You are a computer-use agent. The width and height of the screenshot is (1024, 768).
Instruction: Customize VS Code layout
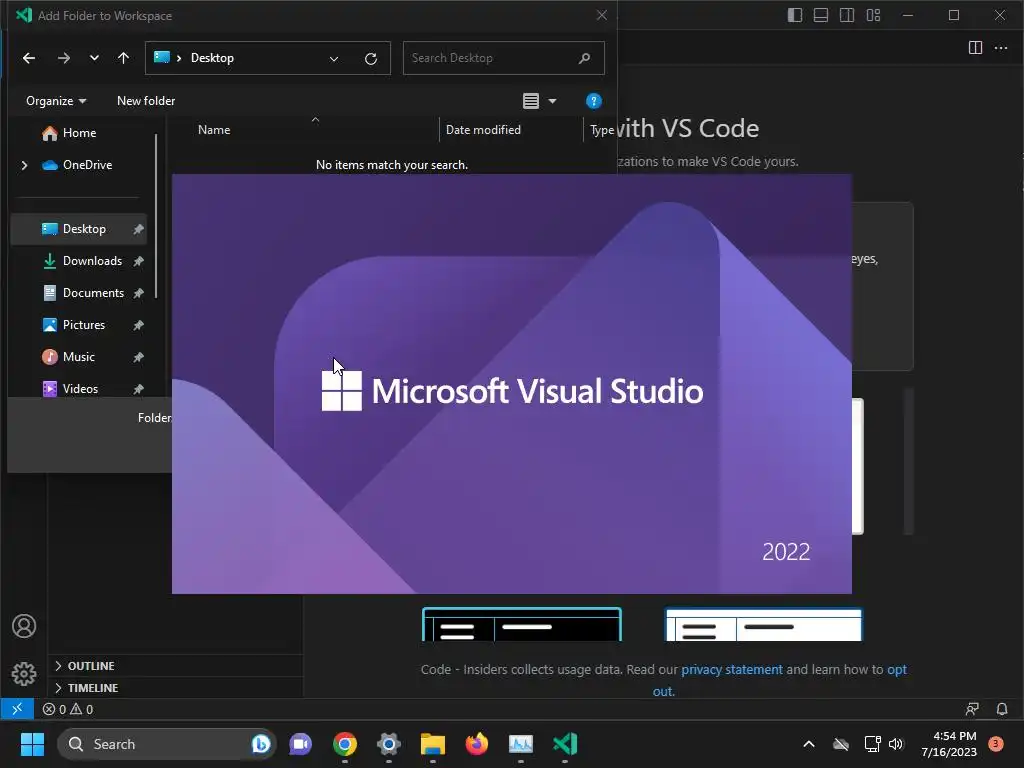point(873,15)
